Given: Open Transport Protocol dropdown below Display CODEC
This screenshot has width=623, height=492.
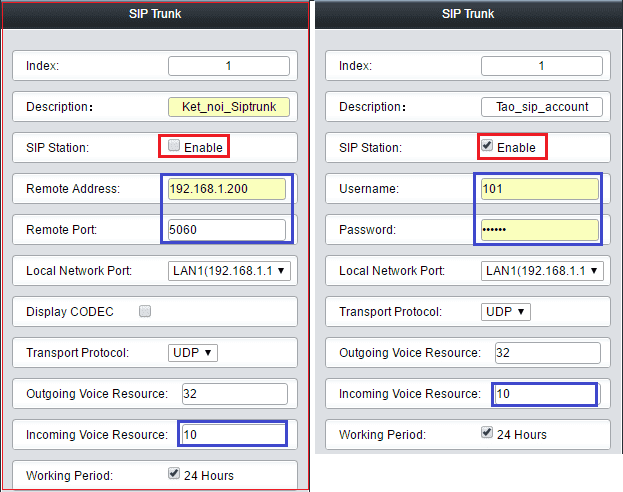Looking at the screenshot, I should pyautogui.click(x=193, y=352).
